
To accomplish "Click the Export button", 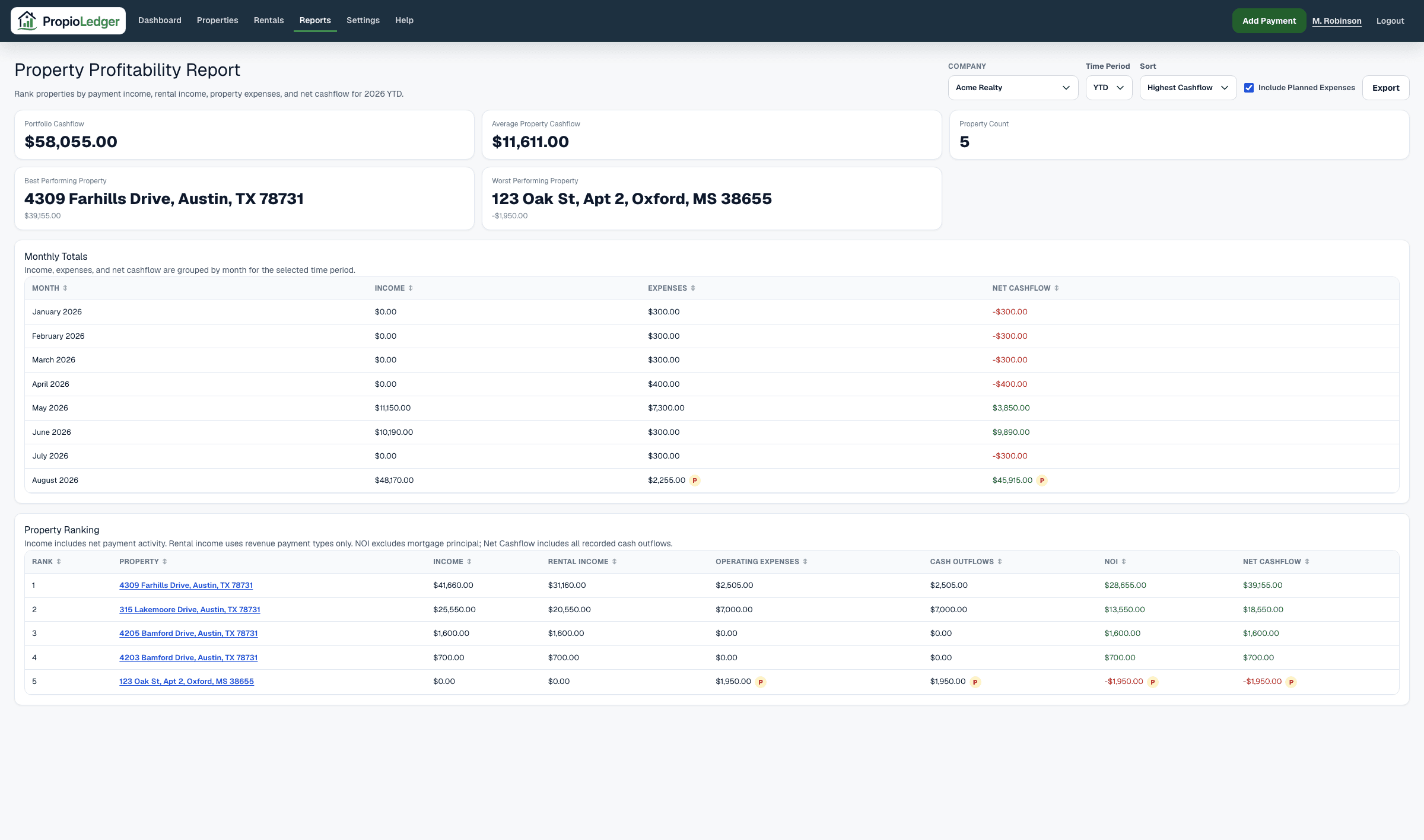I will [x=1385, y=88].
